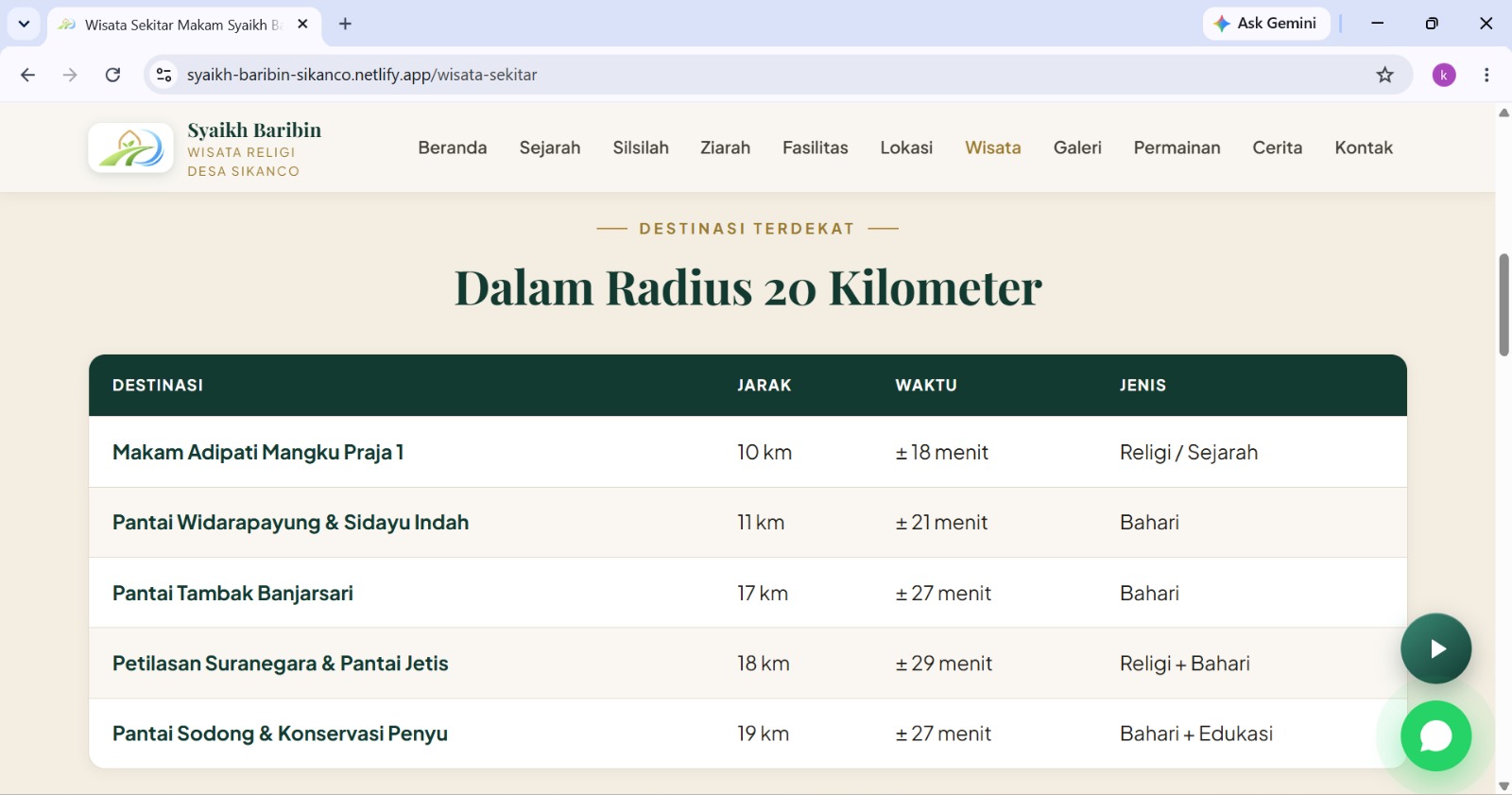Click the JENIS column header
Viewport: 1512px width, 795px height.
[x=1143, y=385]
